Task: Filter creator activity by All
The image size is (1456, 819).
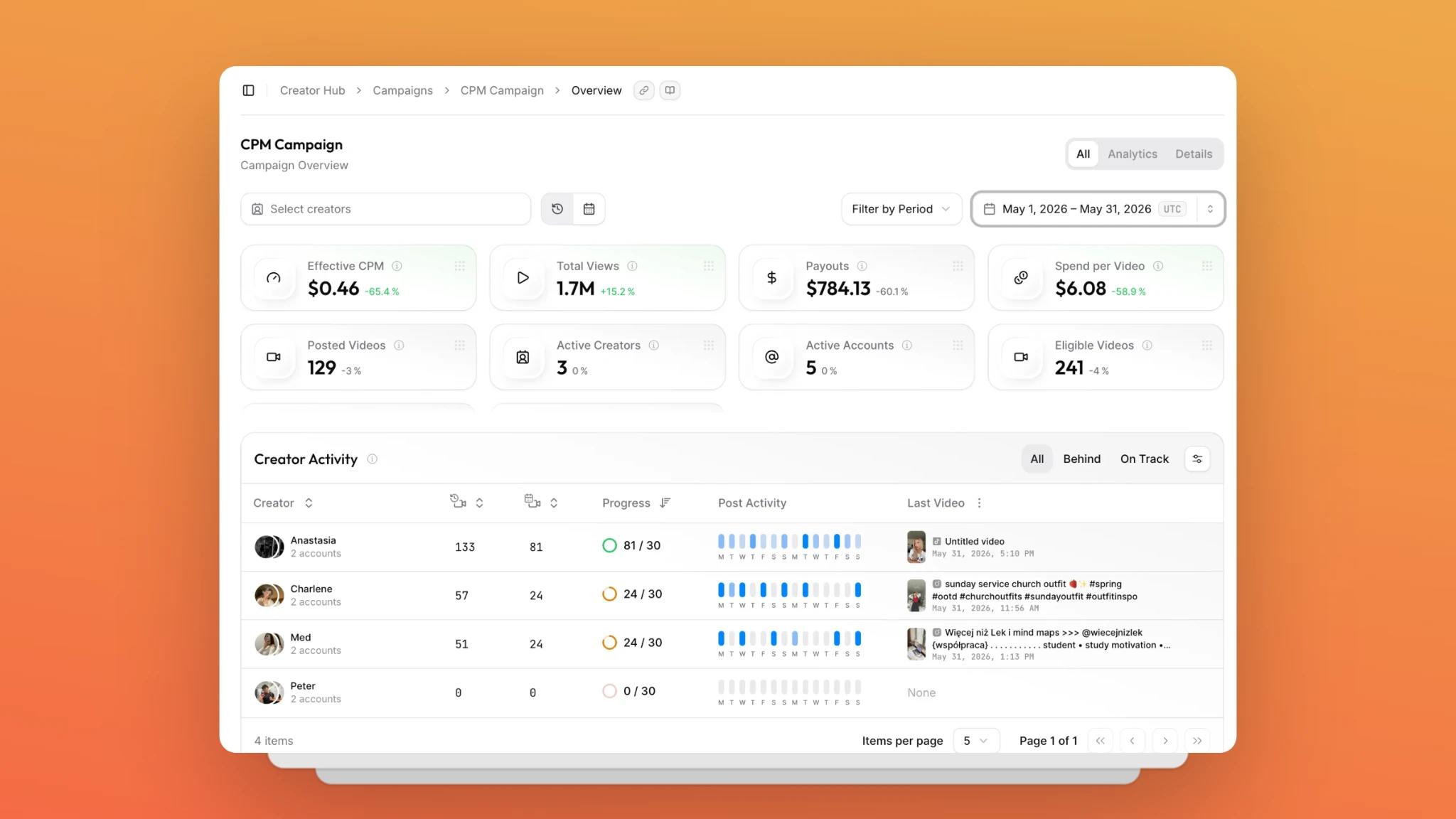Action: [x=1037, y=459]
